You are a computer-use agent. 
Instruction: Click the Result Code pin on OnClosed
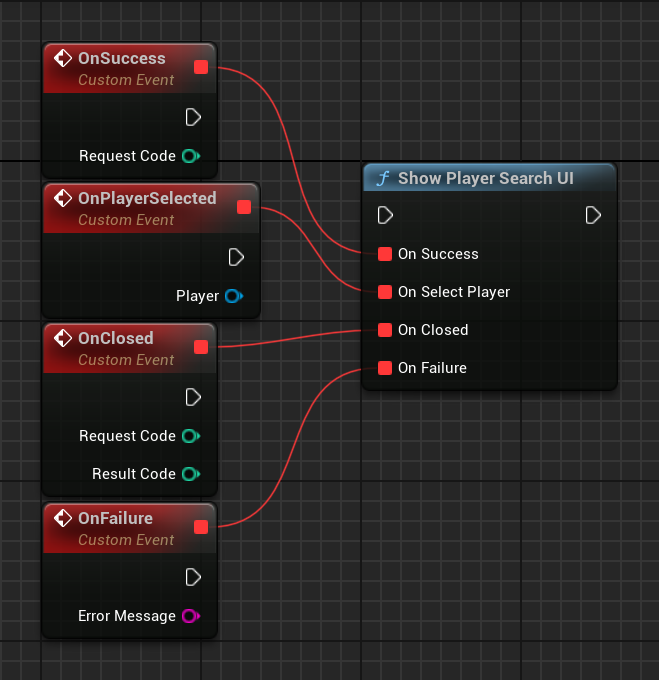pyautogui.click(x=190, y=474)
